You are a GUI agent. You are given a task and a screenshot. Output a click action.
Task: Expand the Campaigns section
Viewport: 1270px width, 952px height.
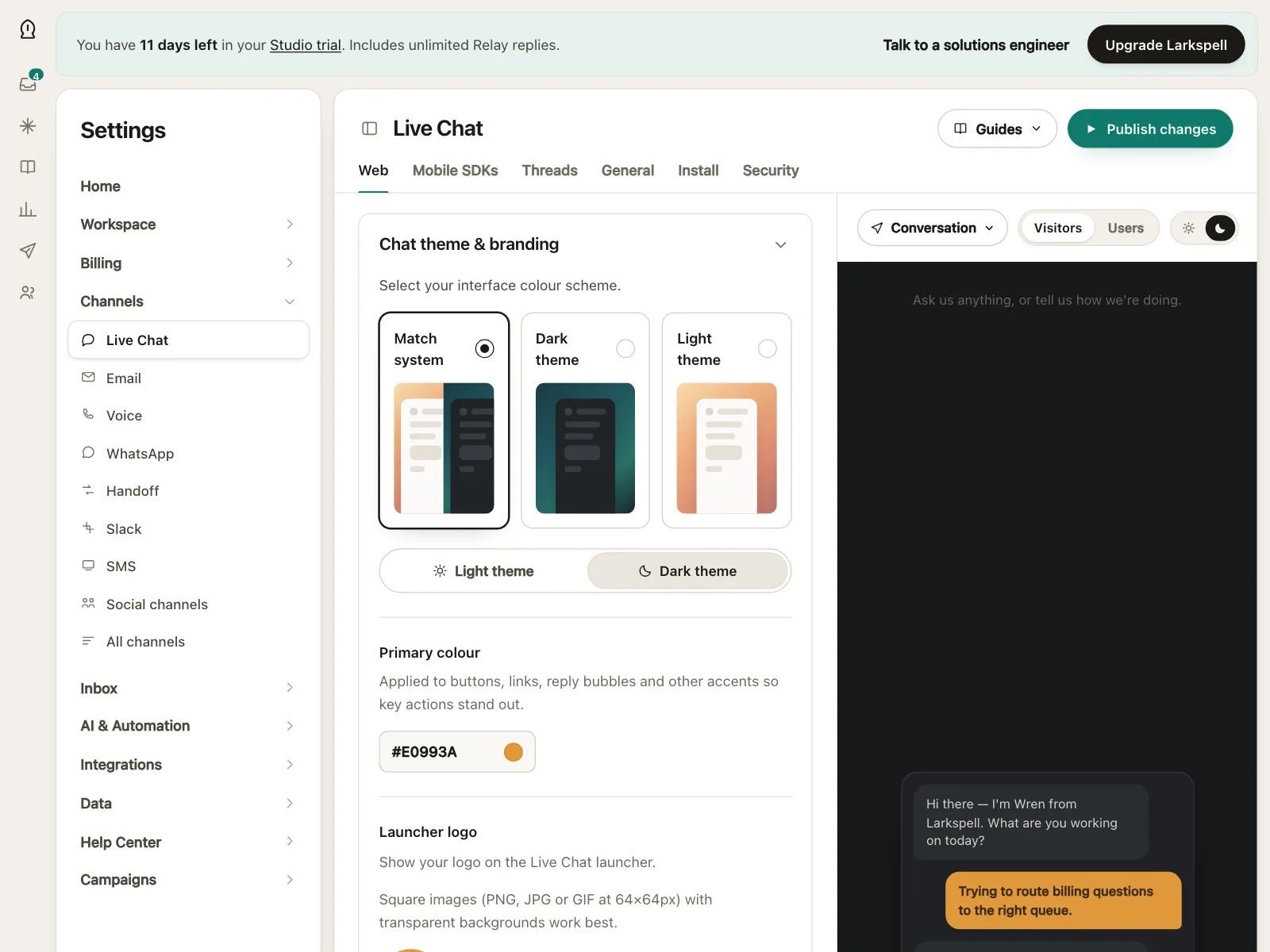pyautogui.click(x=188, y=880)
